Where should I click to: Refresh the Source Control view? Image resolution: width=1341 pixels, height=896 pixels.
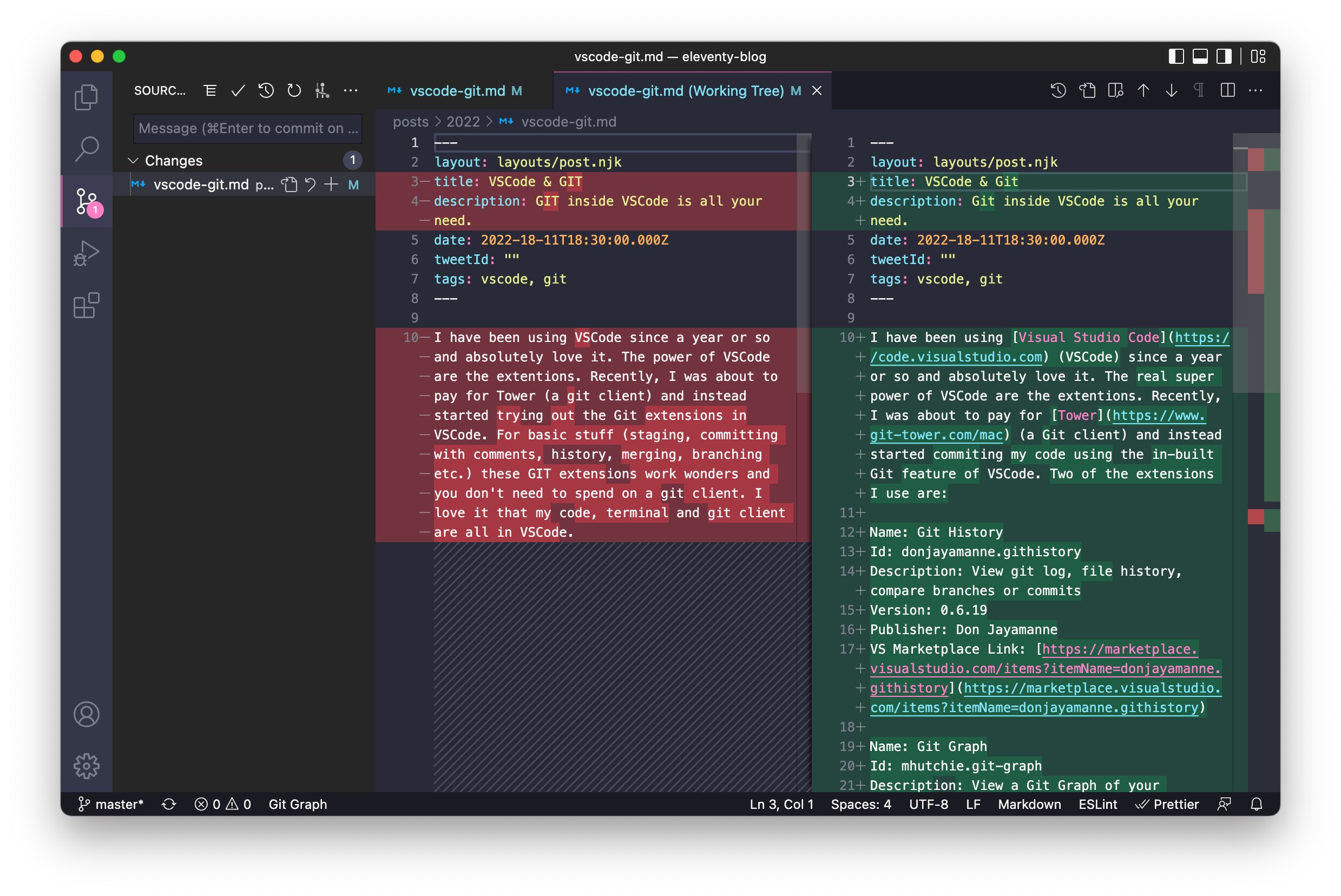[x=294, y=90]
